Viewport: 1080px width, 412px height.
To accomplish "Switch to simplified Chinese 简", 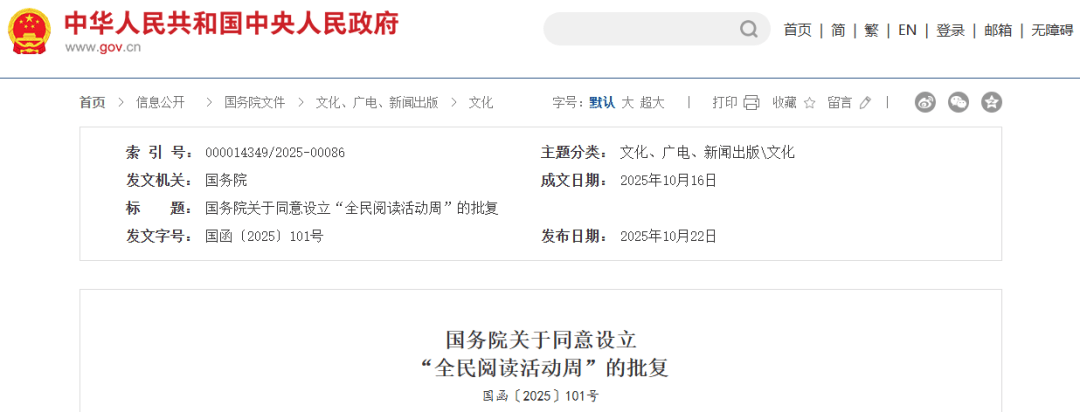I will point(838,30).
